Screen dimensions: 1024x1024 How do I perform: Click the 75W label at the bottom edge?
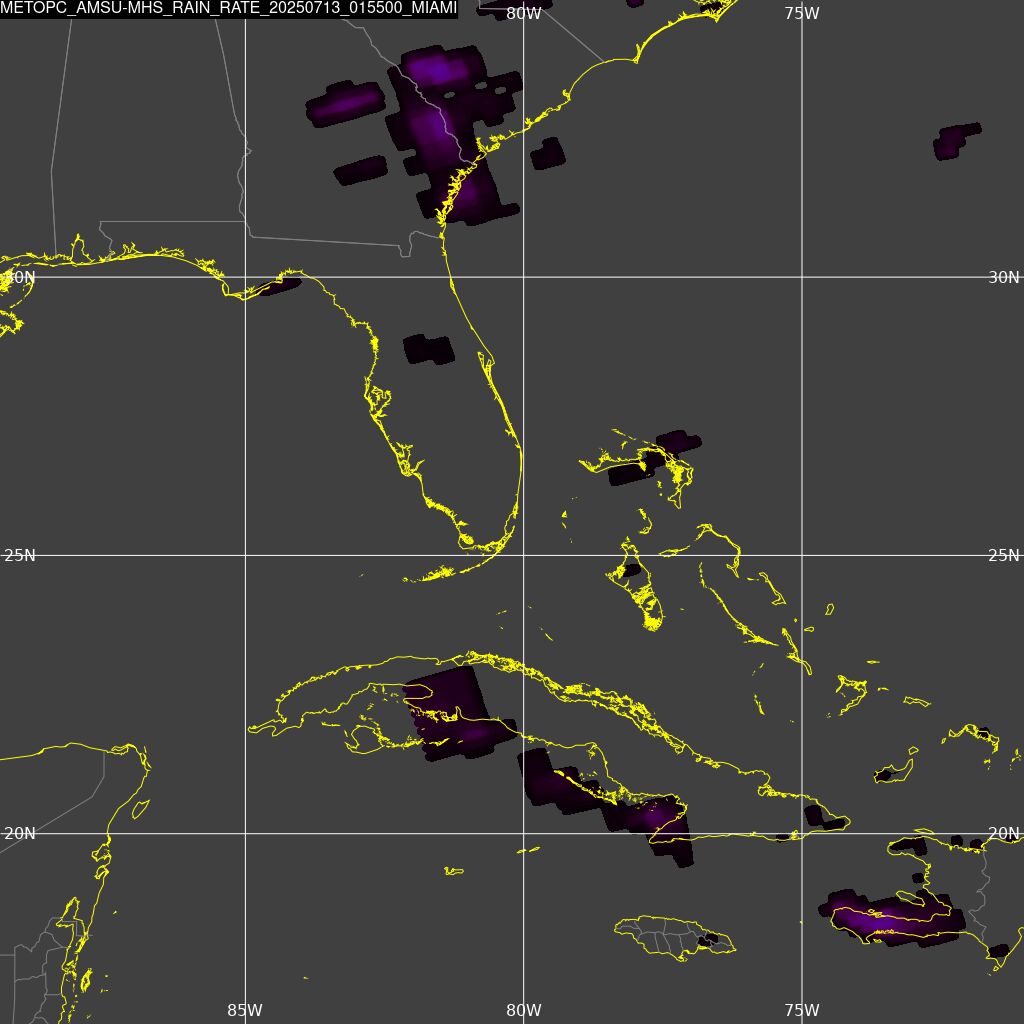click(x=802, y=1010)
